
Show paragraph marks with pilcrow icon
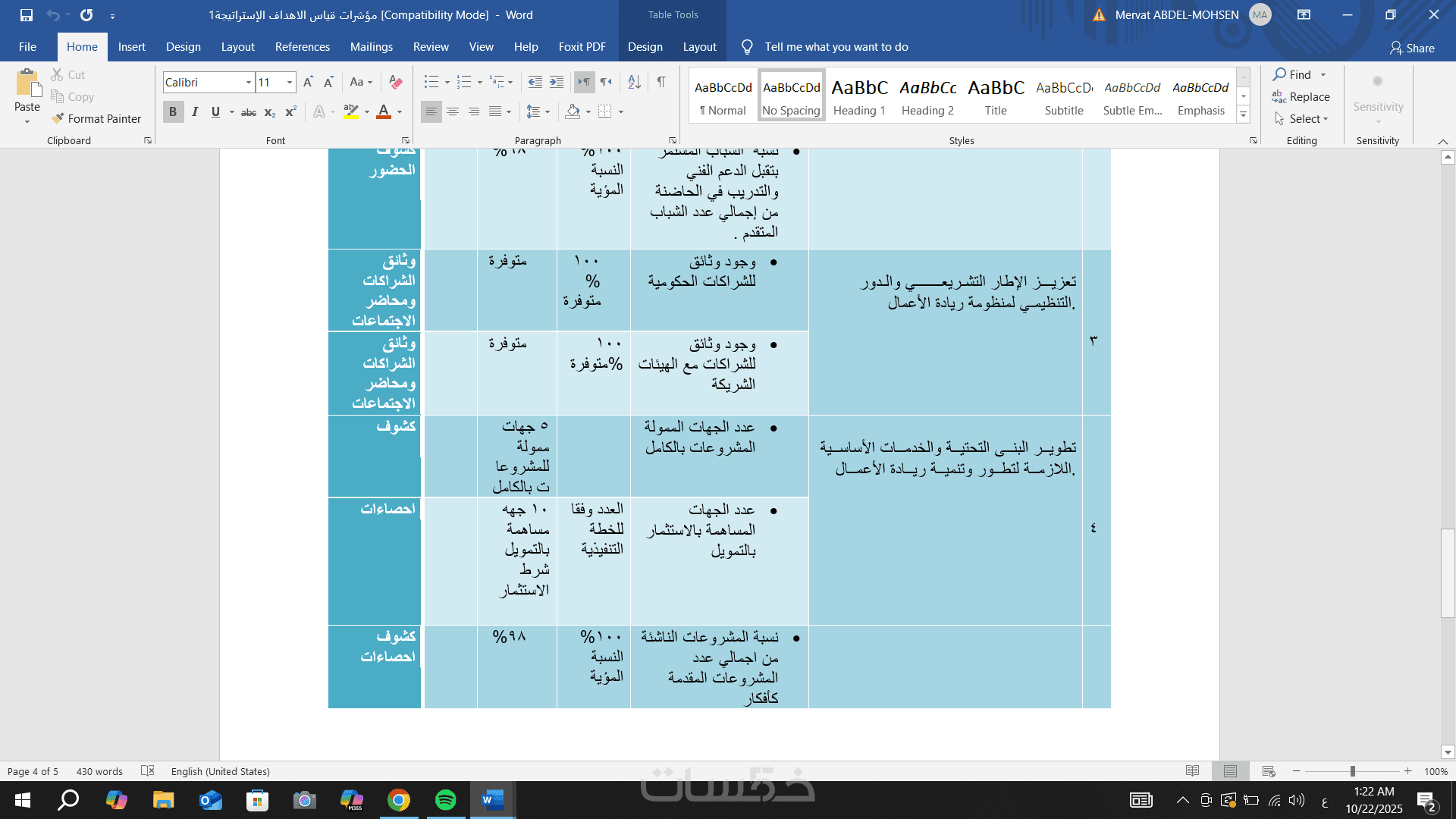[x=661, y=82]
